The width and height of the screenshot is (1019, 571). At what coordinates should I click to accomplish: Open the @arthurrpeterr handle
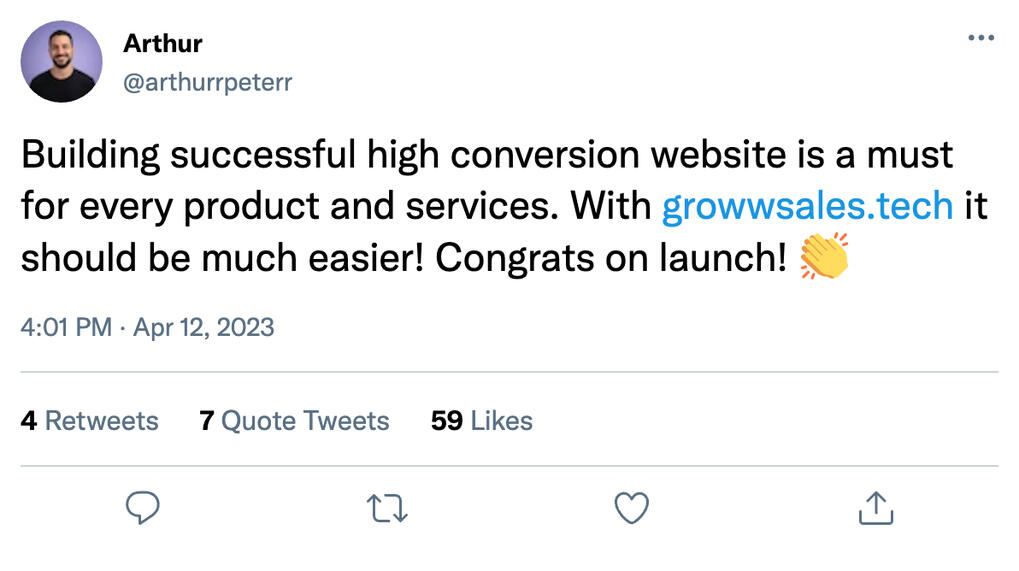[207, 82]
